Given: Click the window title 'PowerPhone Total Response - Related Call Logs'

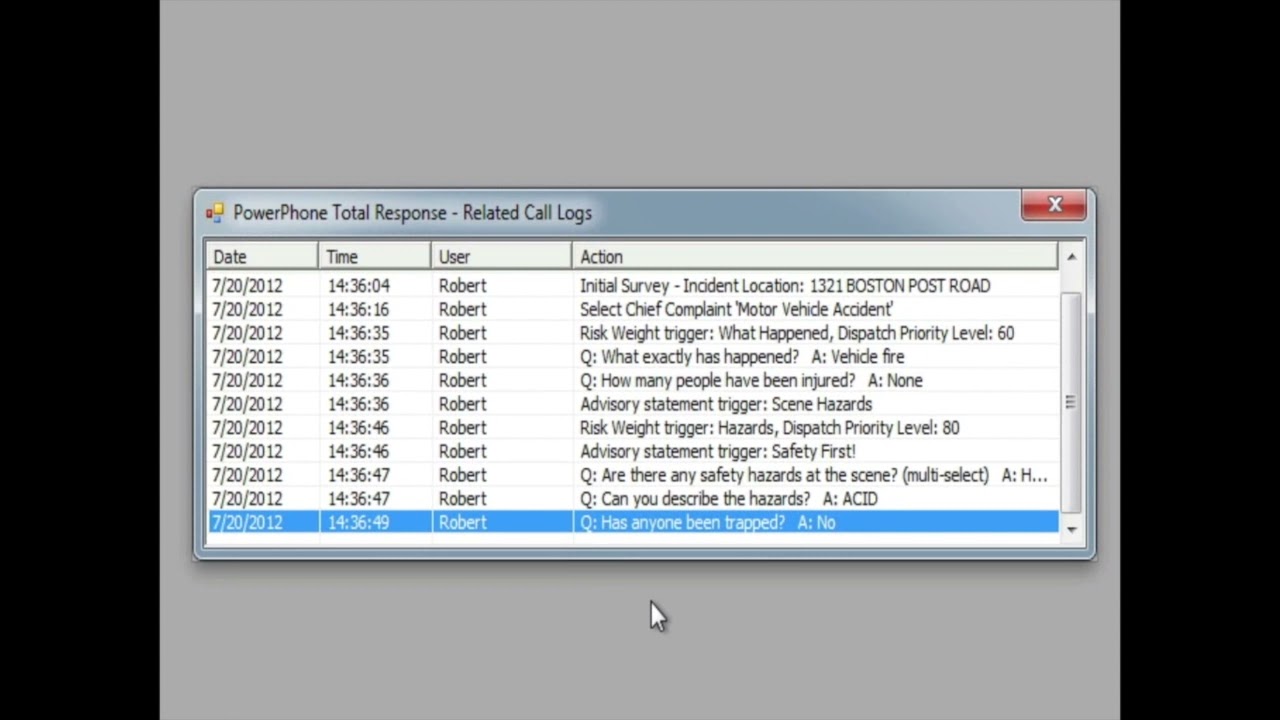Looking at the screenshot, I should point(412,213).
